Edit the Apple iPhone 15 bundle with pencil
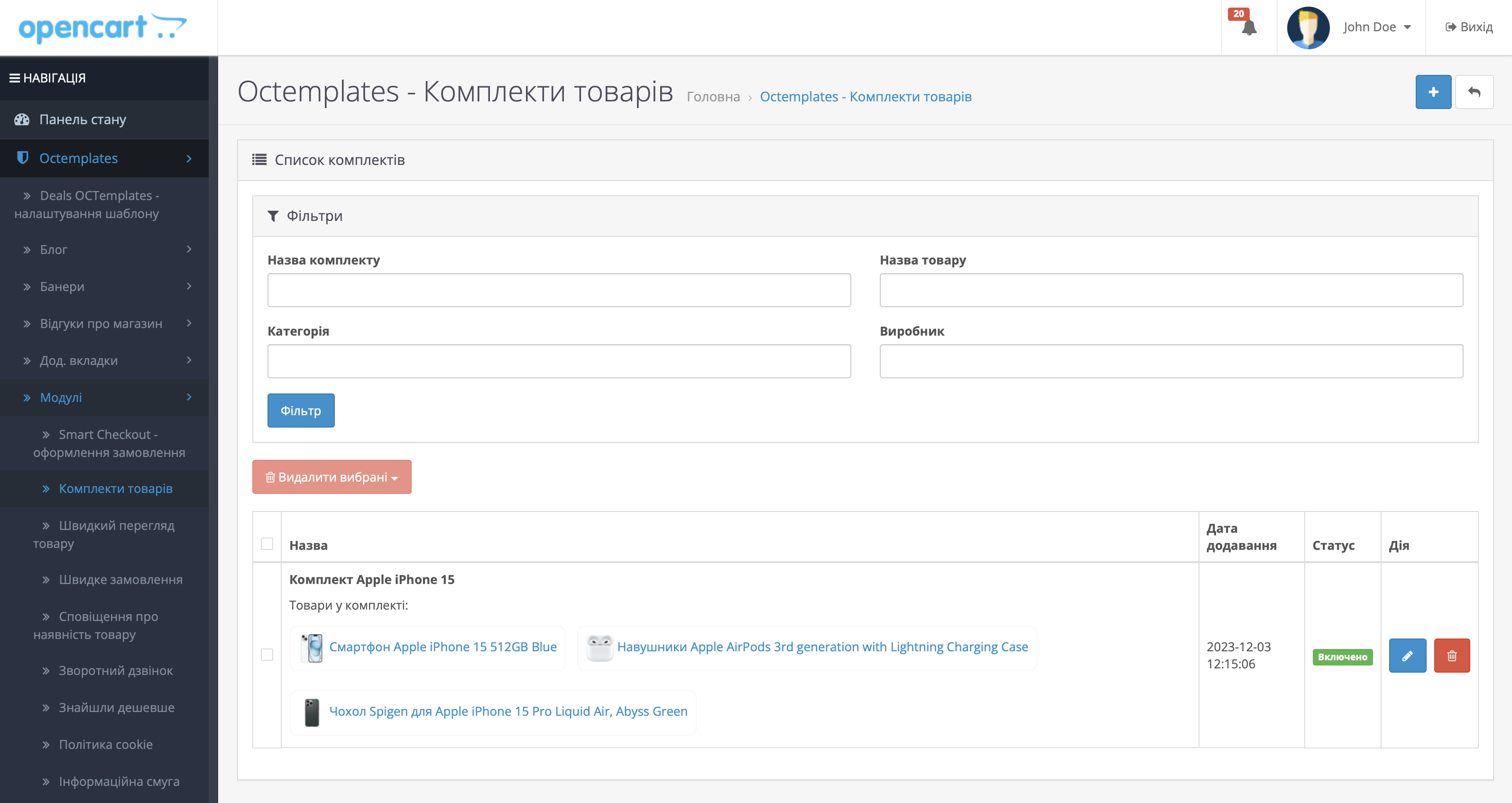1512x803 pixels. pyautogui.click(x=1407, y=656)
